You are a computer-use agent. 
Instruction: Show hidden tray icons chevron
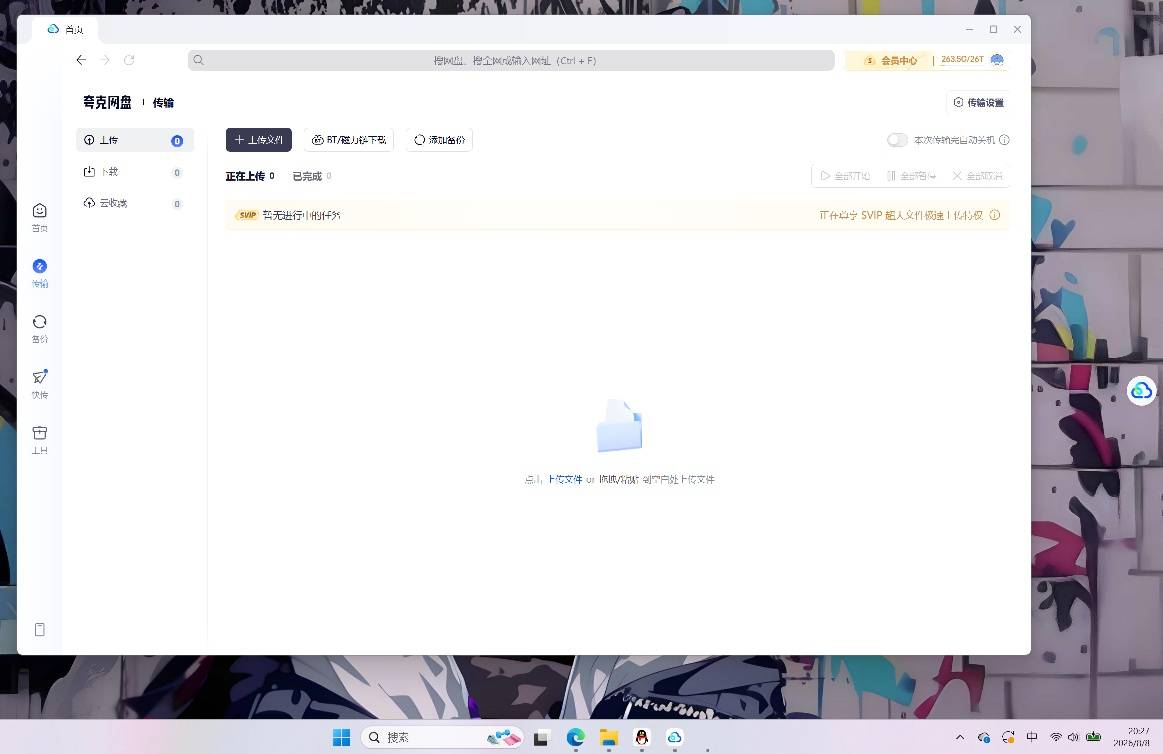(x=960, y=737)
